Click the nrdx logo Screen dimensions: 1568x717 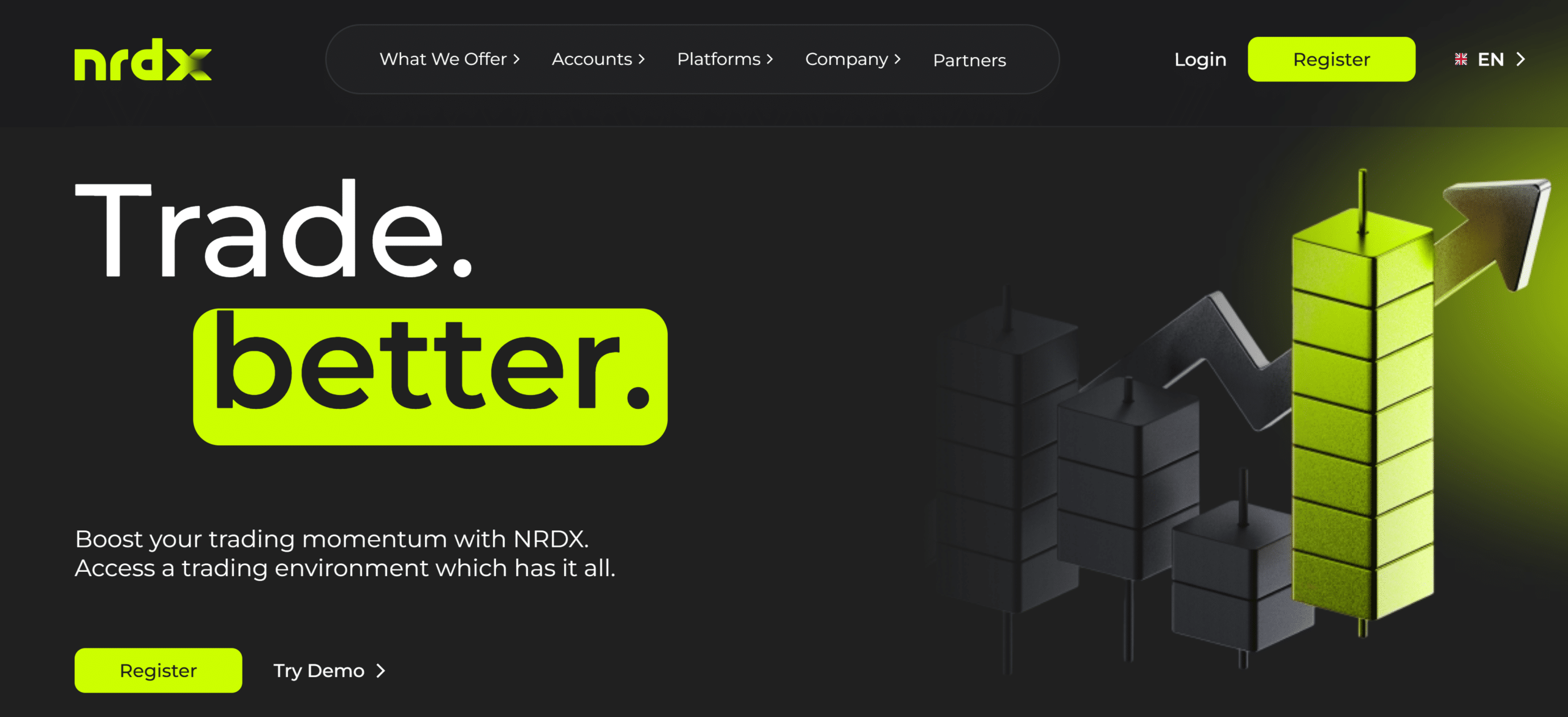pos(142,61)
